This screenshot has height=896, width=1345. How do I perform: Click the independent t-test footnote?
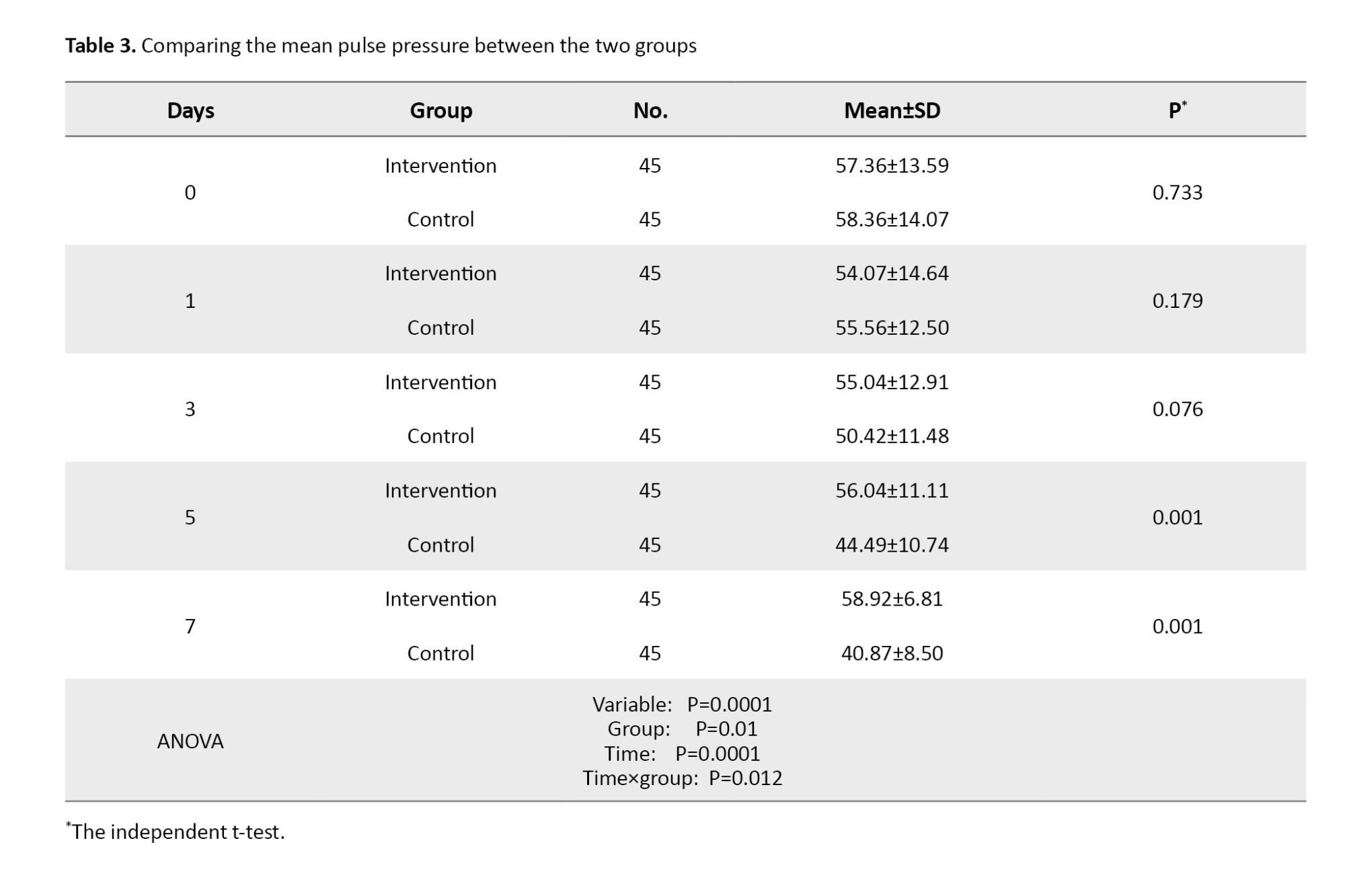coord(176,832)
